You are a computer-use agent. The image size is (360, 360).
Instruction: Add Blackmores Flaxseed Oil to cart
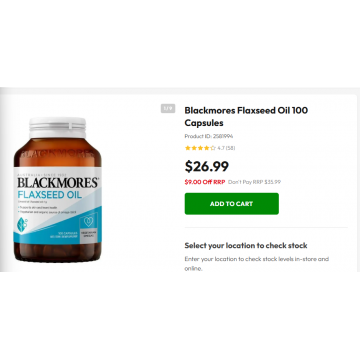click(232, 204)
